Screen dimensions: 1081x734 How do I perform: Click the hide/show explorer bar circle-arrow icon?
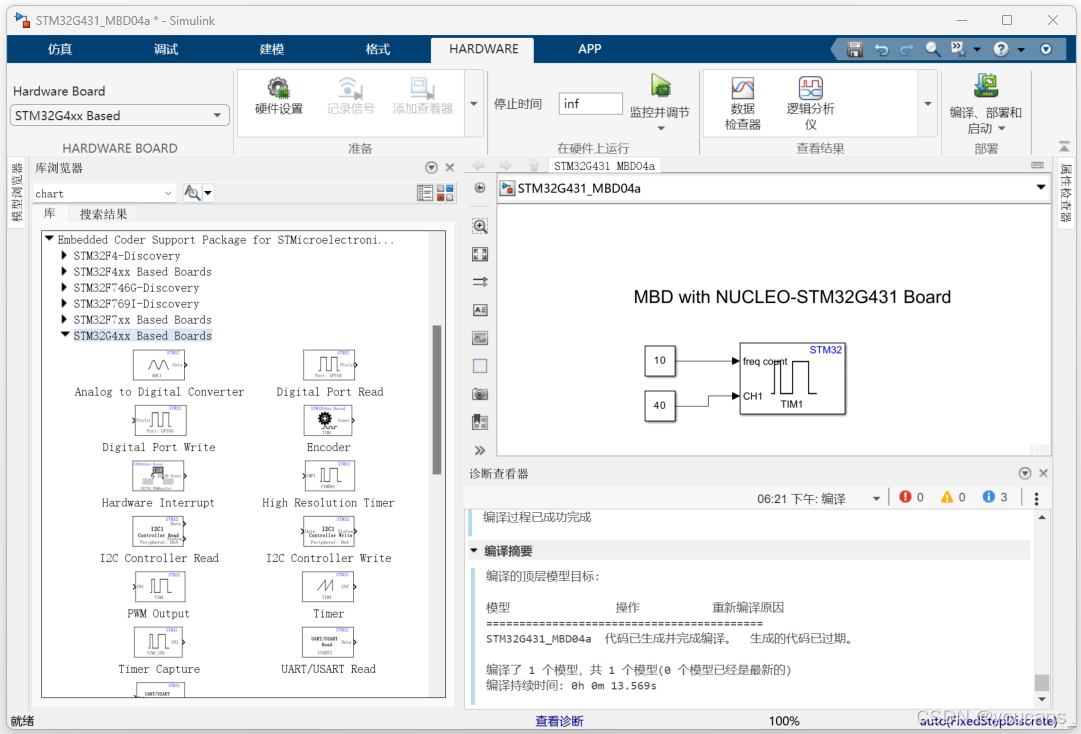[480, 188]
